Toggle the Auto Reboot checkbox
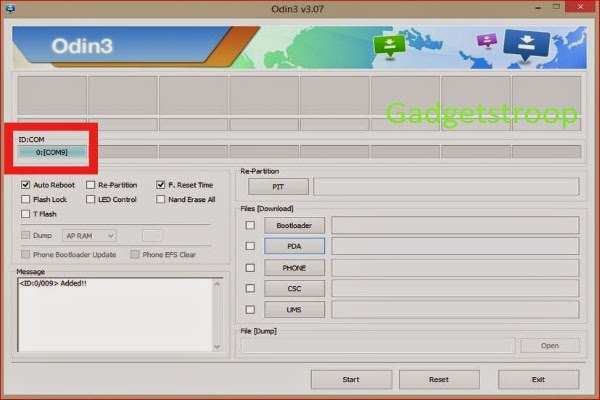This screenshot has height=400, width=600. [25, 185]
